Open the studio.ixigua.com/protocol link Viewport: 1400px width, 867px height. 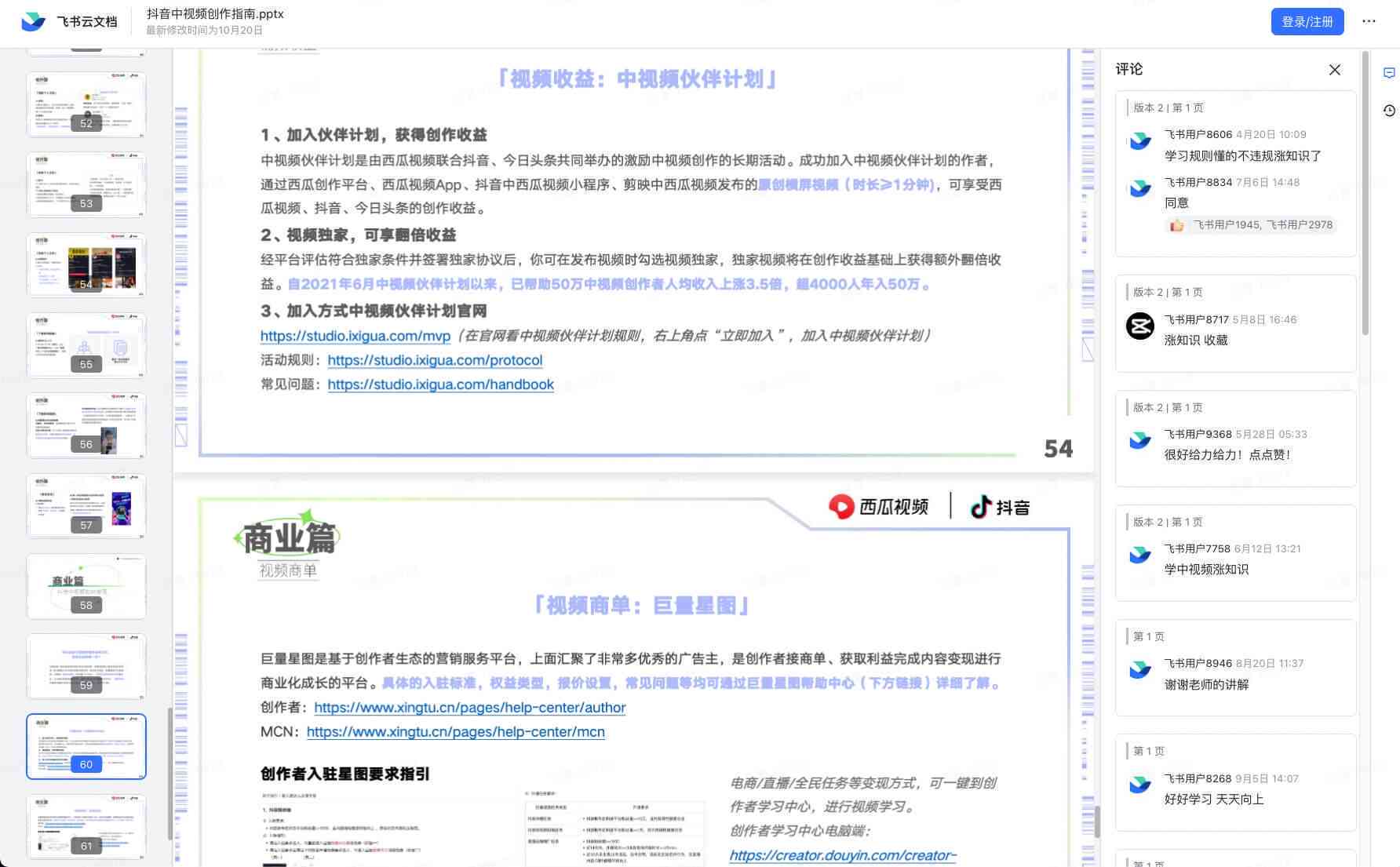click(435, 360)
